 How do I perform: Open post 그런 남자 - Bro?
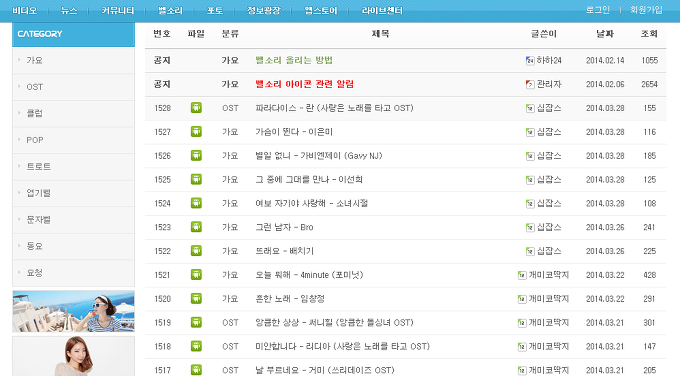pyautogui.click(x=284, y=227)
